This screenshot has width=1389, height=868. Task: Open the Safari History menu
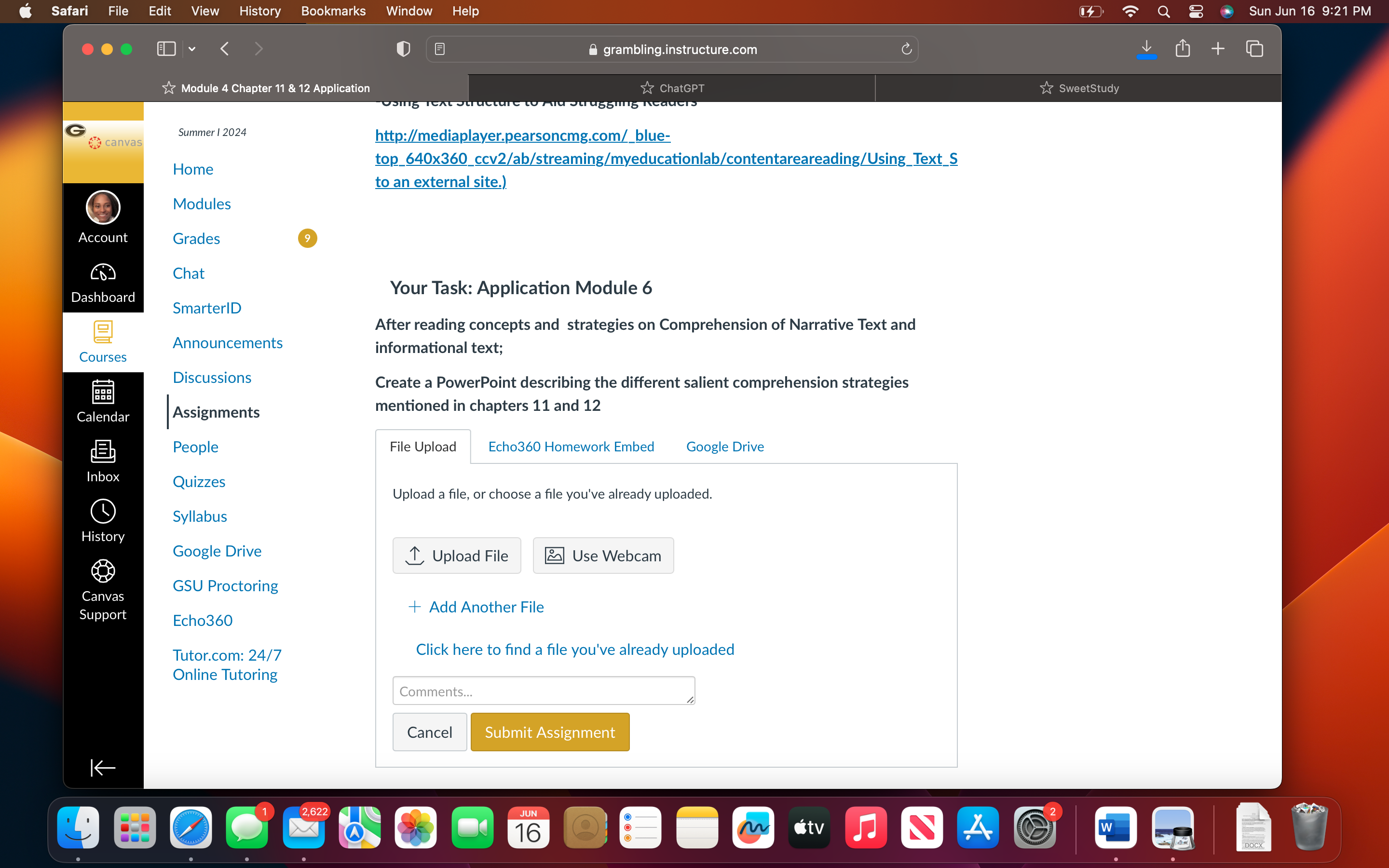(260, 11)
